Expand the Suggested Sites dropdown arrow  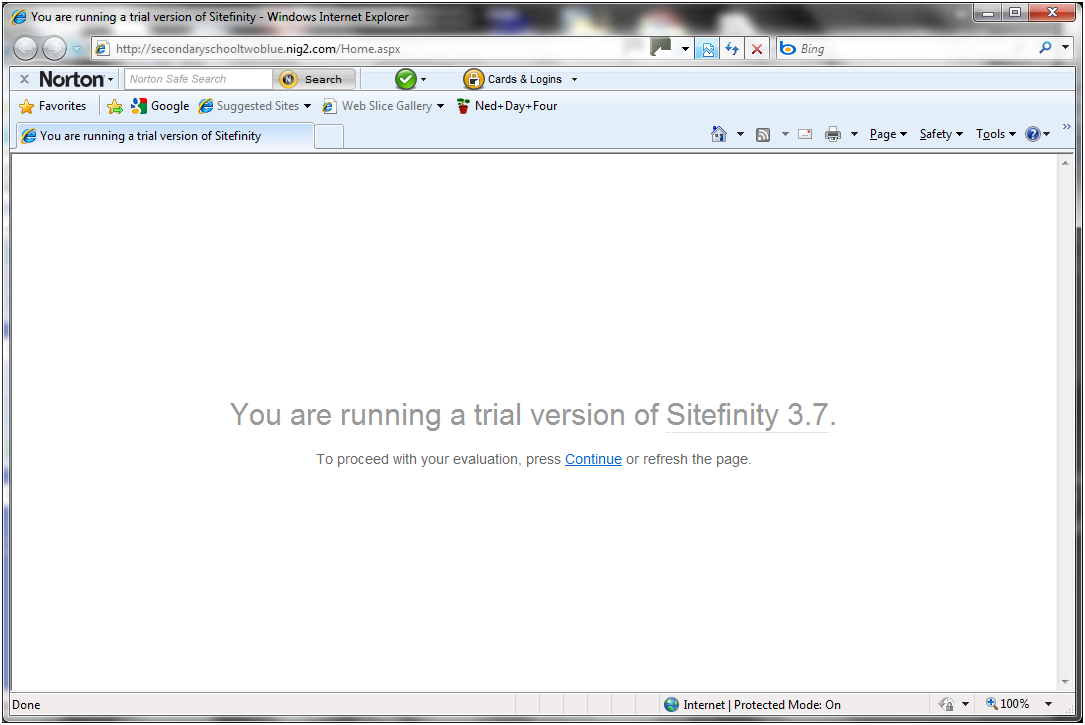point(307,106)
